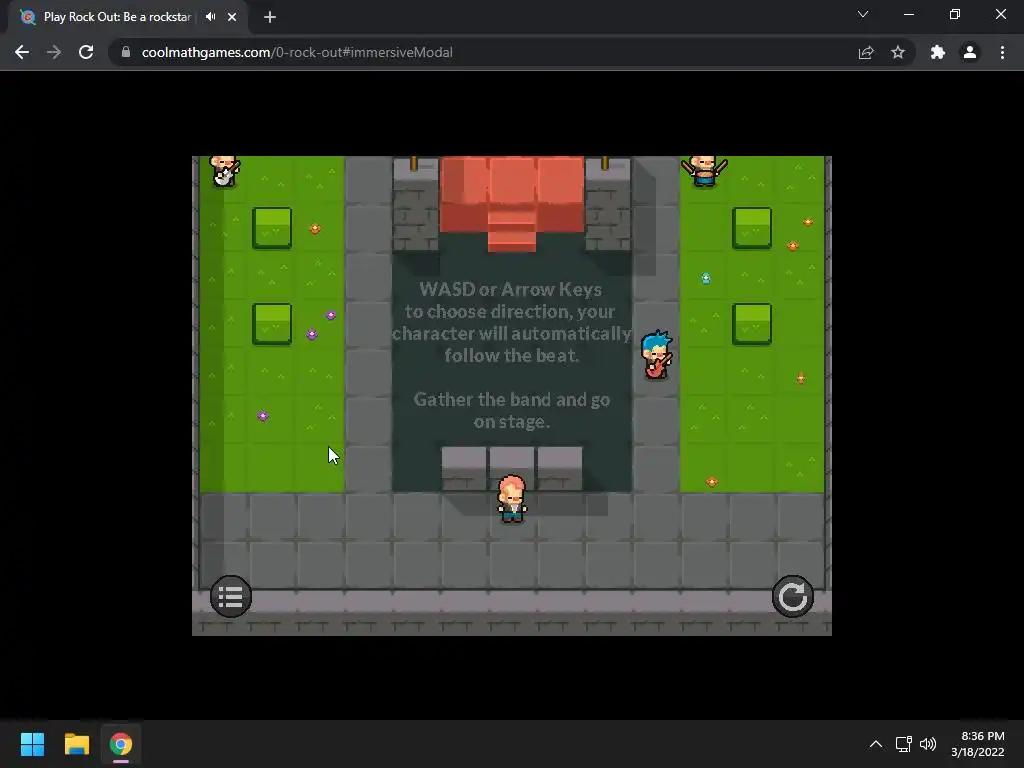Open the game menu list button

(x=231, y=596)
